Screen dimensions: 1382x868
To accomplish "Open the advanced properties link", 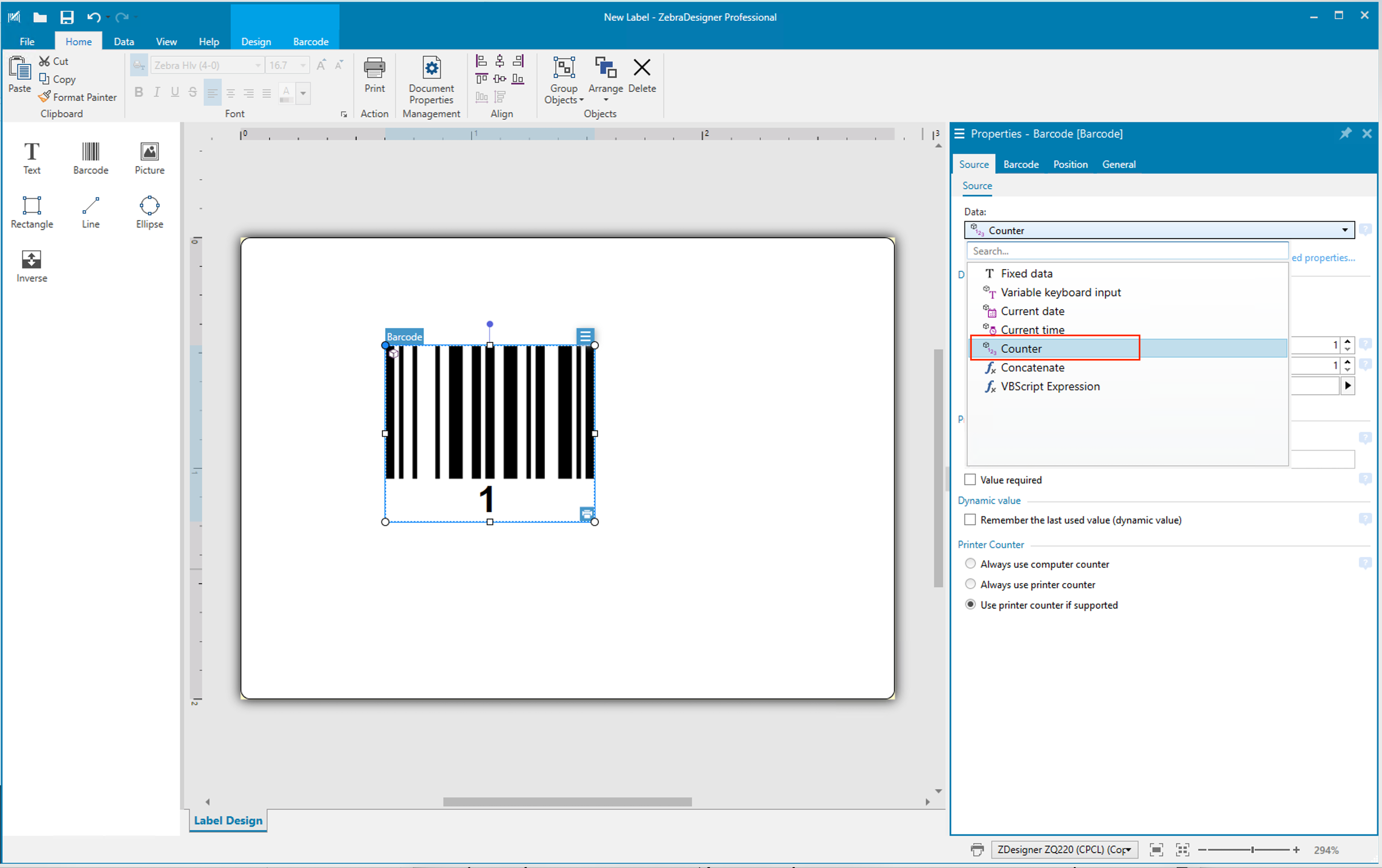I will (1323, 258).
